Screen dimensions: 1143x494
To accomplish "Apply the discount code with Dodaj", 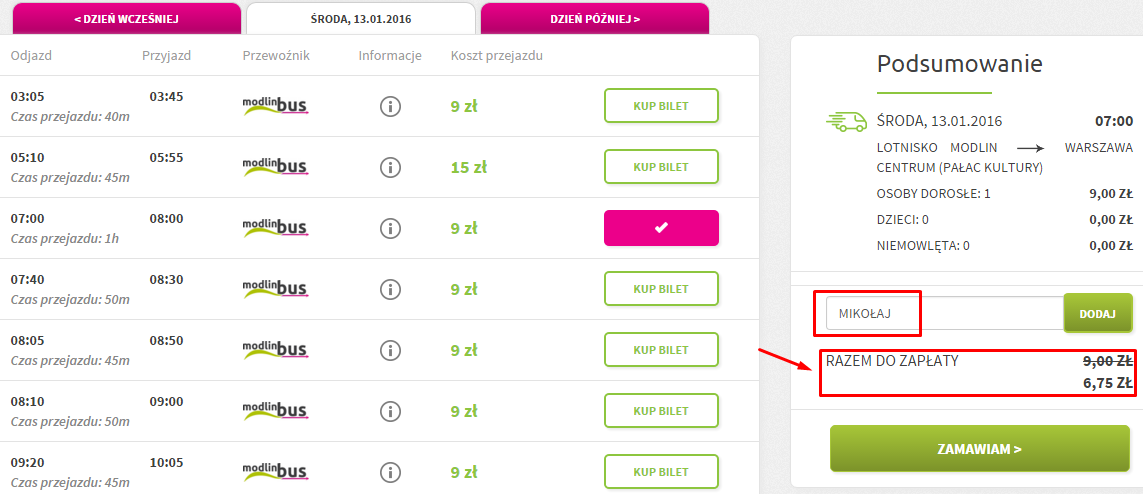I will click(x=1098, y=313).
